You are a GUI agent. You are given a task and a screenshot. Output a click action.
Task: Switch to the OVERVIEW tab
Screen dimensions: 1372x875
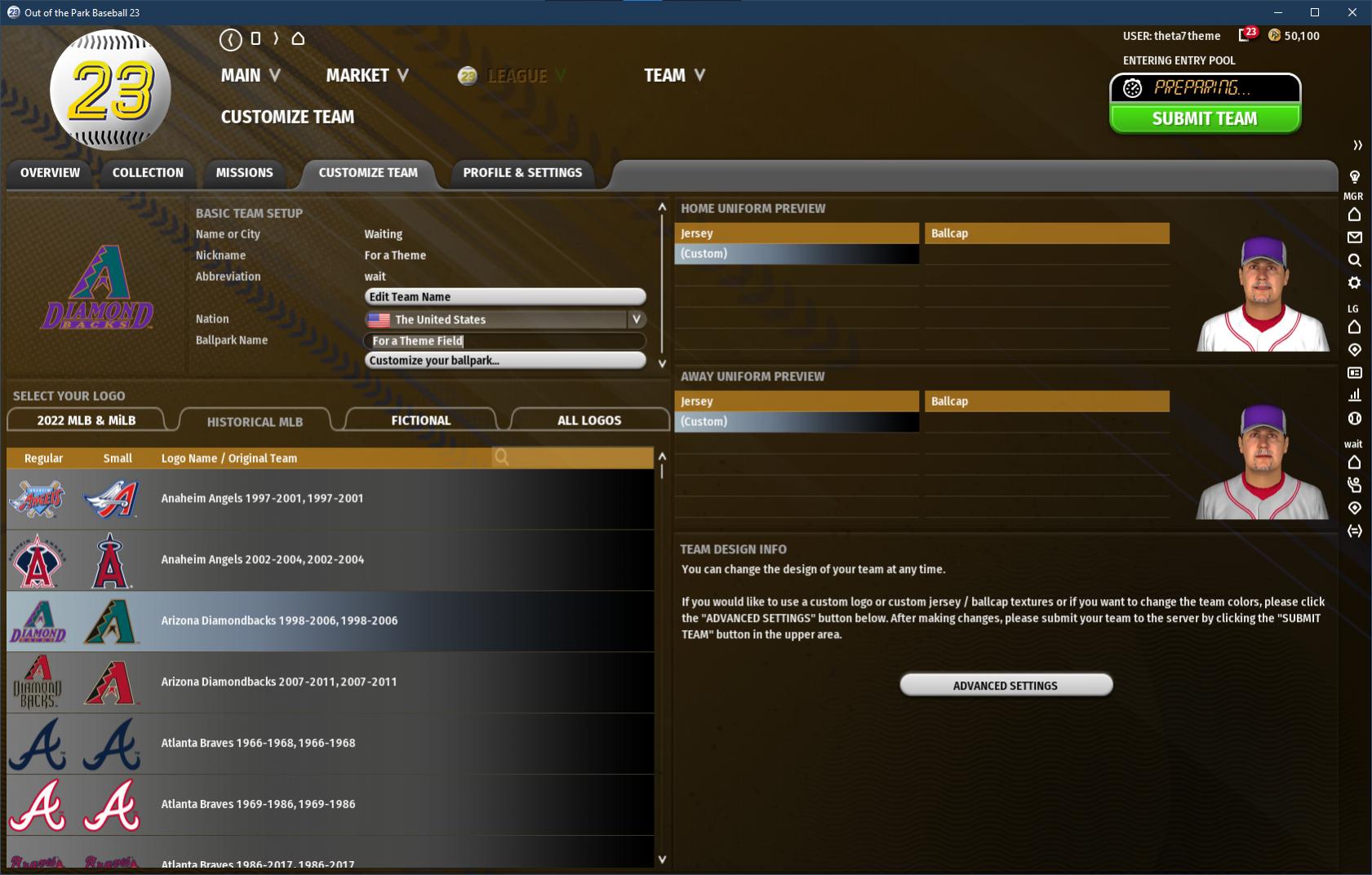[x=51, y=173]
